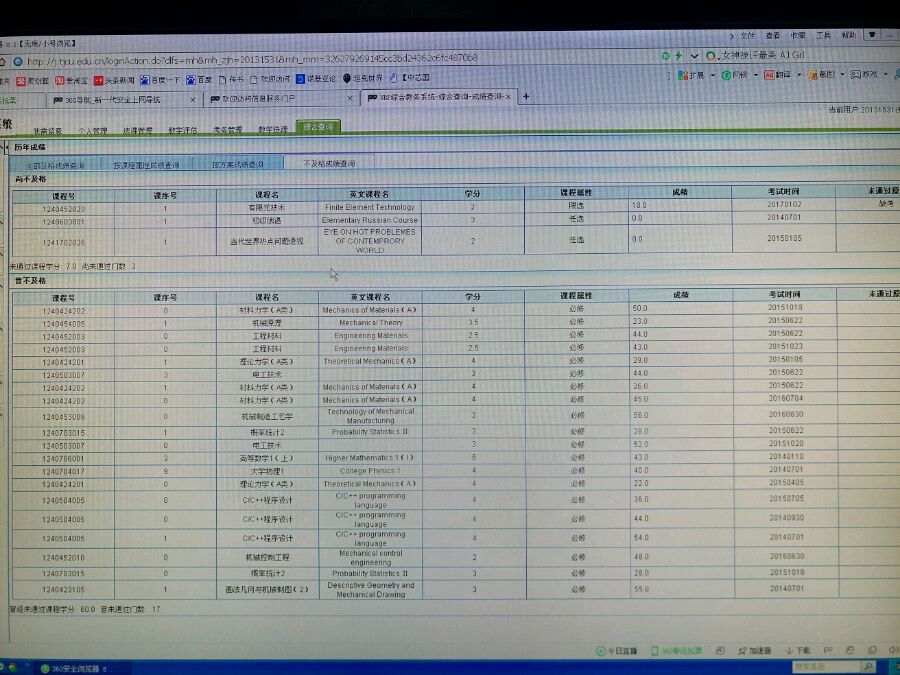Click the Elementary Russian Course cell
900x675 pixels.
[x=370, y=220]
